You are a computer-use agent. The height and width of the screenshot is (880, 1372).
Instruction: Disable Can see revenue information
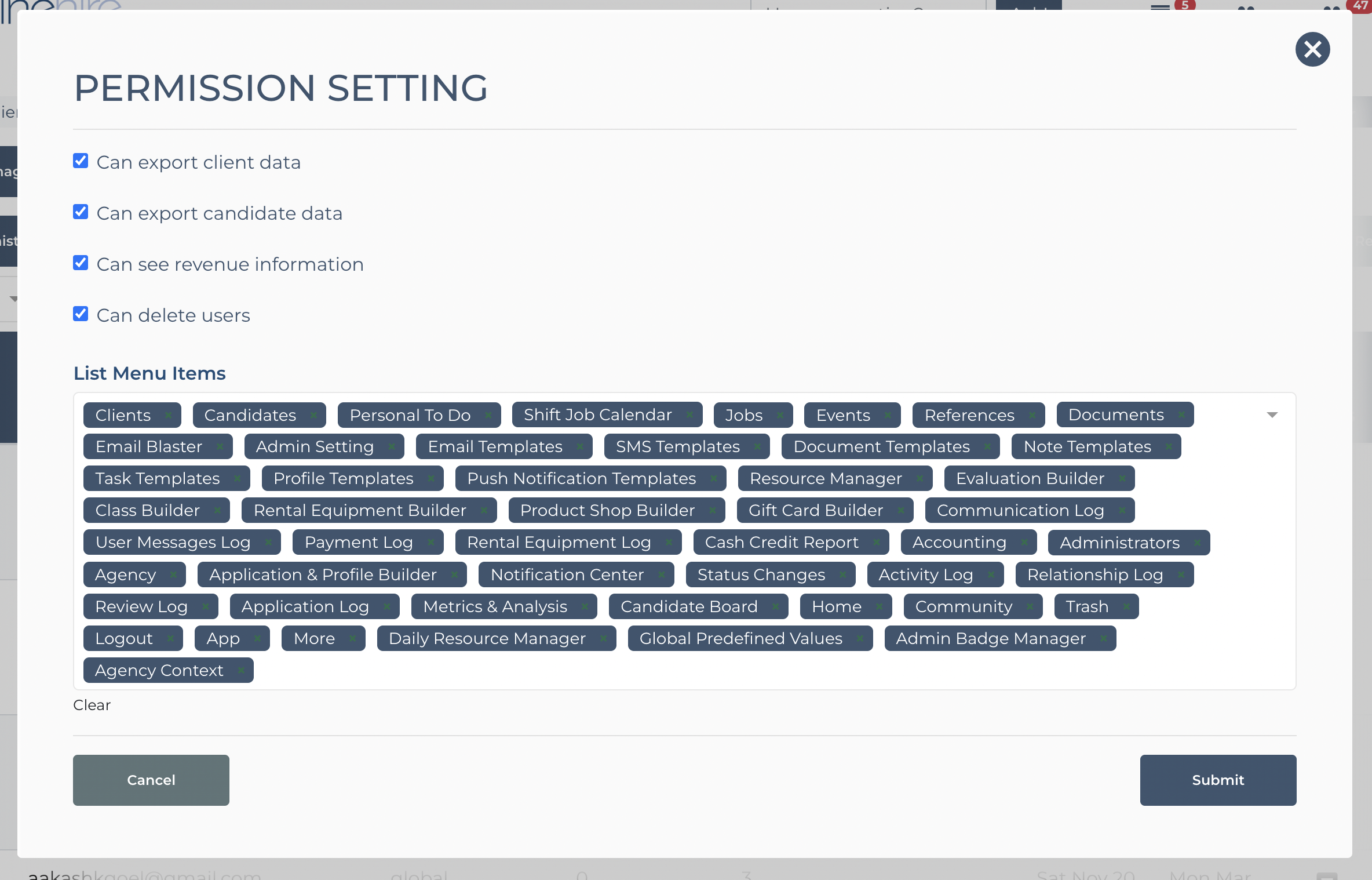(81, 263)
